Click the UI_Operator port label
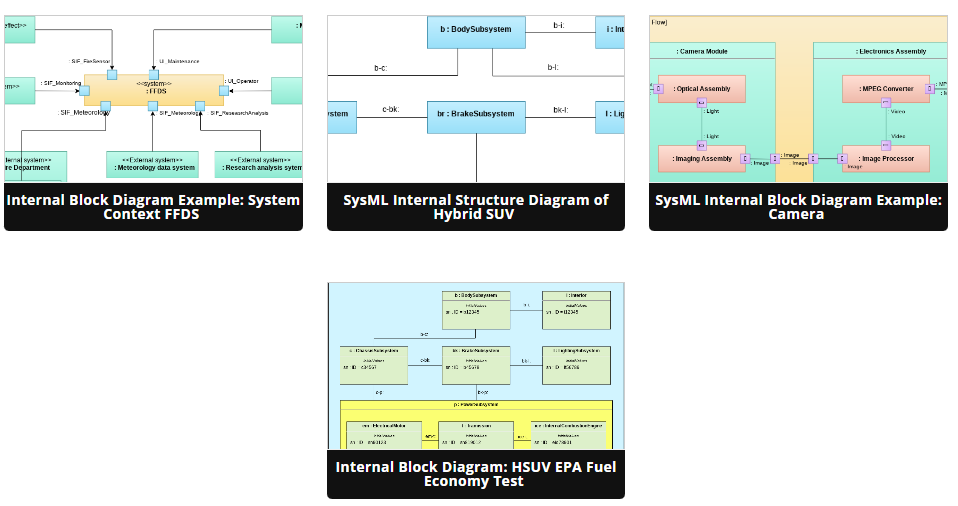958x506 pixels. coord(243,80)
